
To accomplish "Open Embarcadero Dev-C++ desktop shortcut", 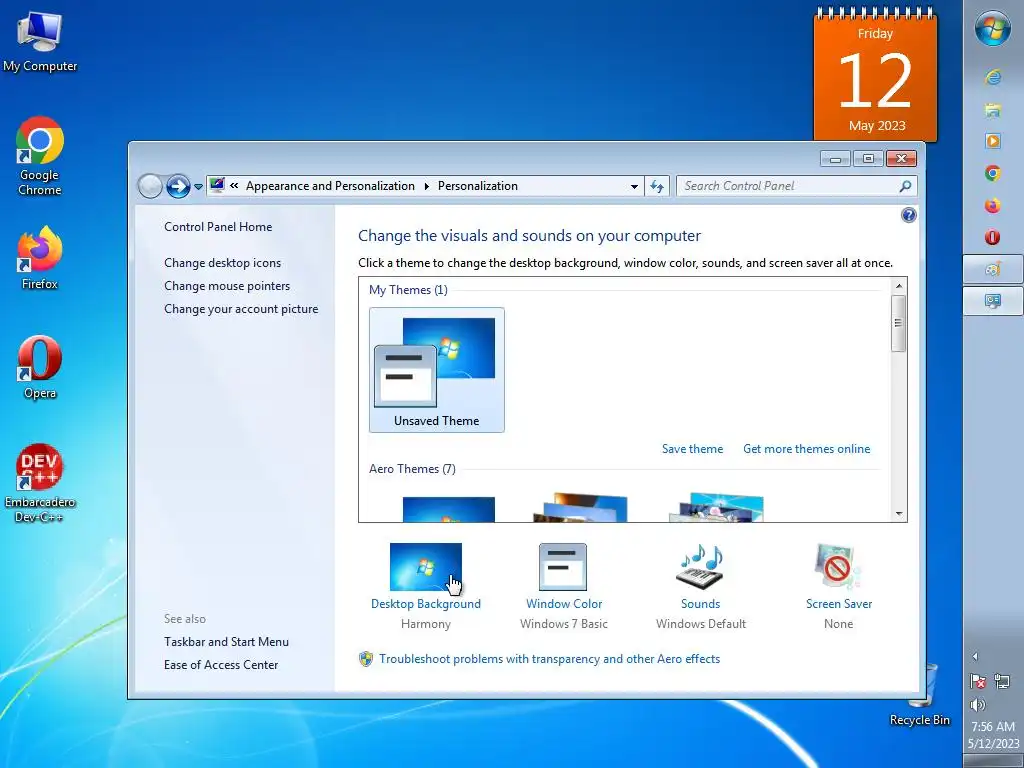I will point(40,482).
